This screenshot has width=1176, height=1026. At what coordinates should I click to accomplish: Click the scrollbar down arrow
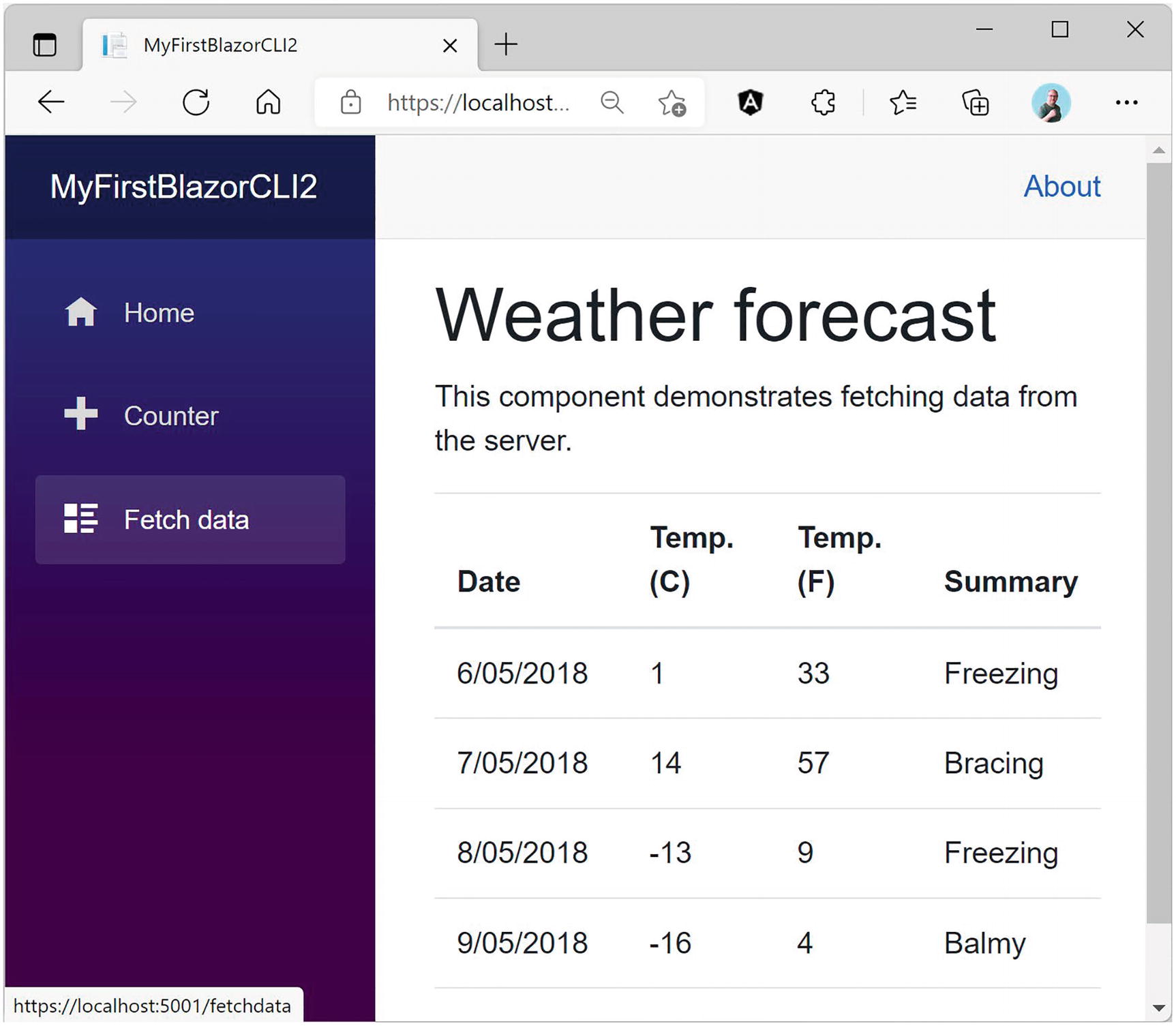[1158, 1008]
